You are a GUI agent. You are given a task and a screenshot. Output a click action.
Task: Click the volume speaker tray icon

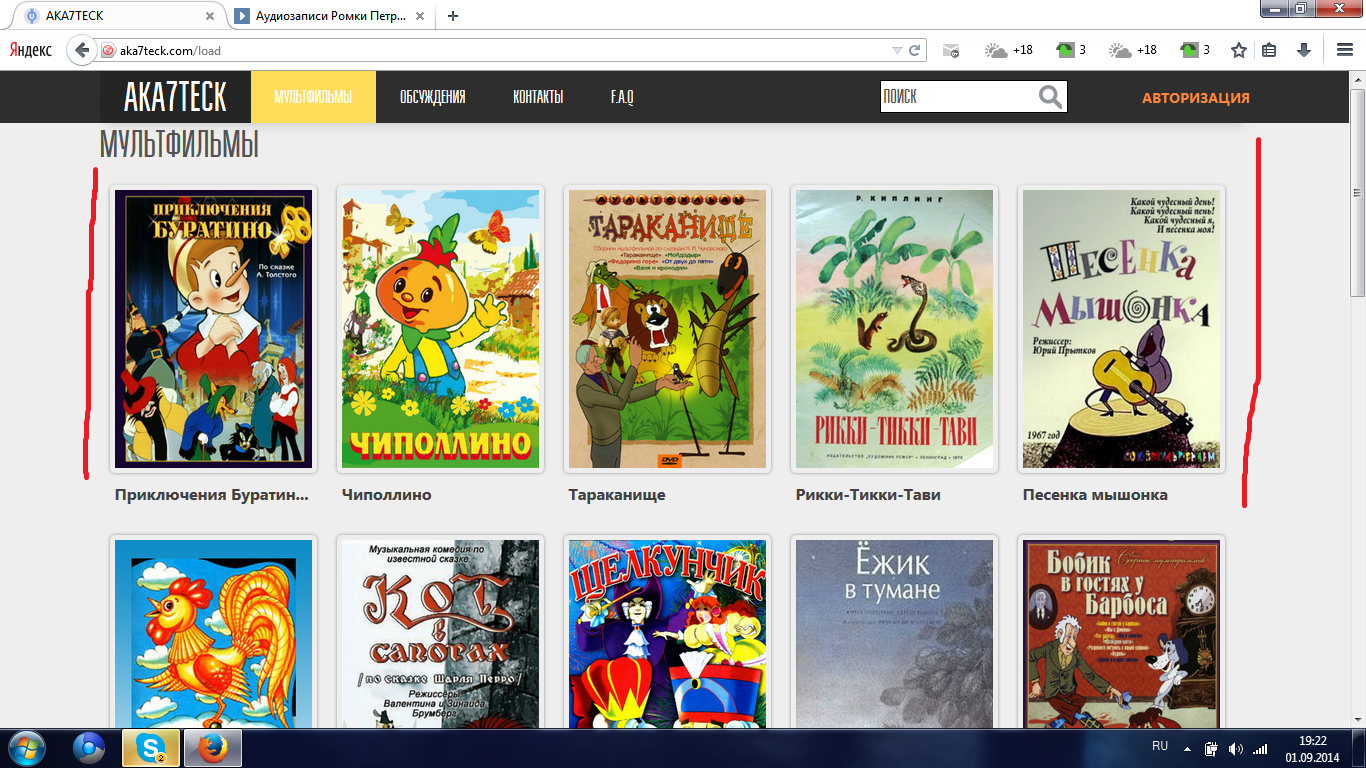[1236, 748]
